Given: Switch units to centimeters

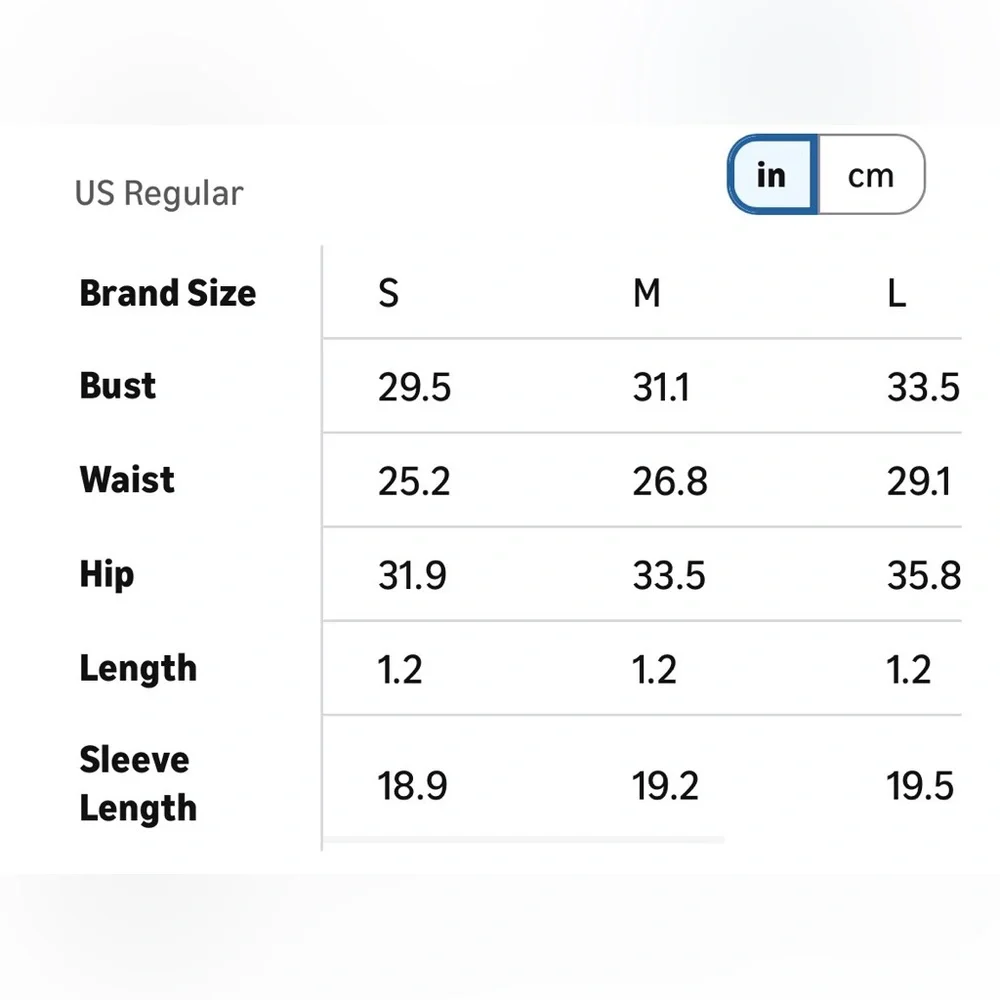Looking at the screenshot, I should (x=870, y=175).
